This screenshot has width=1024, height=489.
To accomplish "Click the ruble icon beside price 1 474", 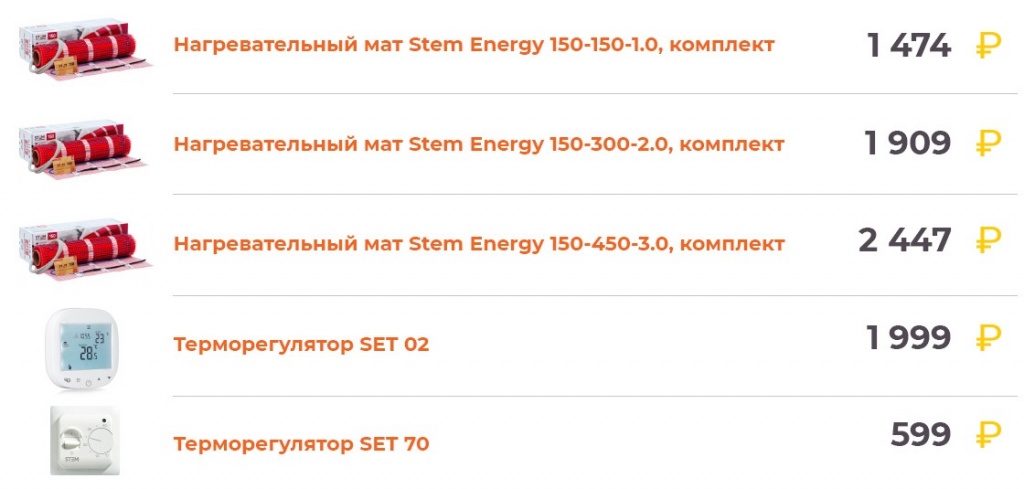I will coord(988,45).
